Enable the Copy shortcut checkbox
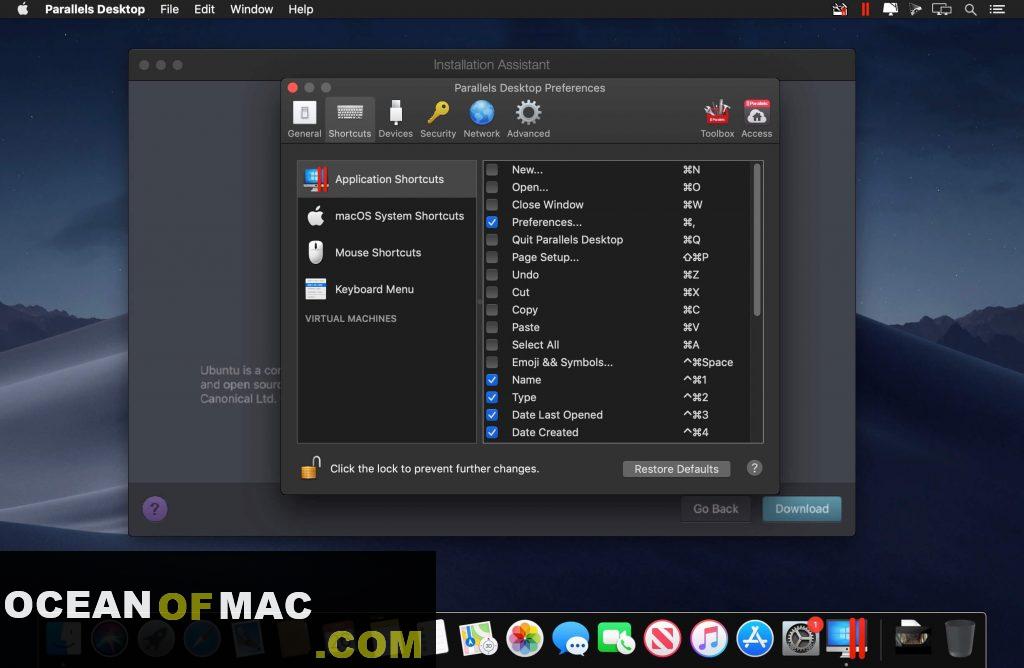Image resolution: width=1024 pixels, height=668 pixels. pos(492,310)
